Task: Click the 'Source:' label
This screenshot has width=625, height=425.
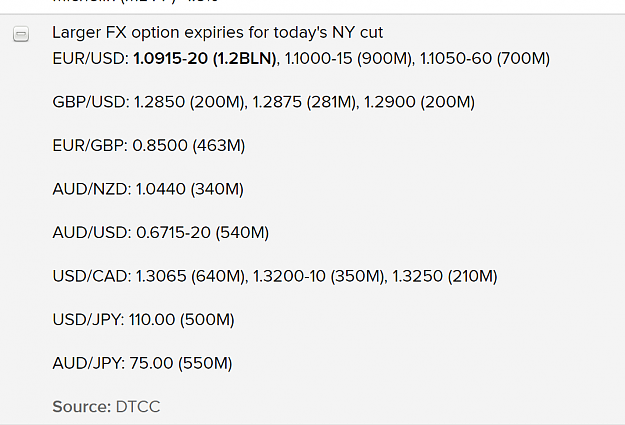Action: tap(82, 407)
